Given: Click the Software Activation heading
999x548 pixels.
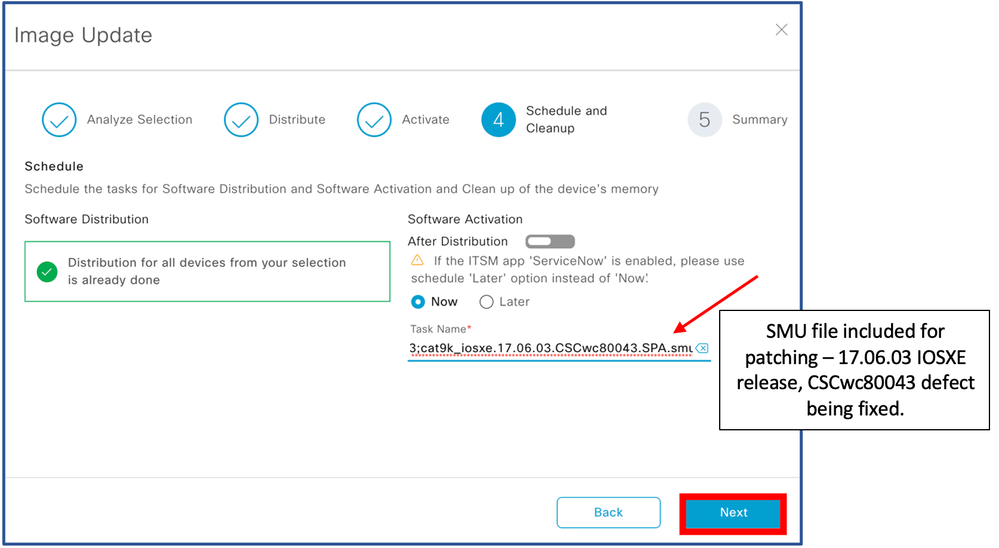Looking at the screenshot, I should tap(465, 219).
